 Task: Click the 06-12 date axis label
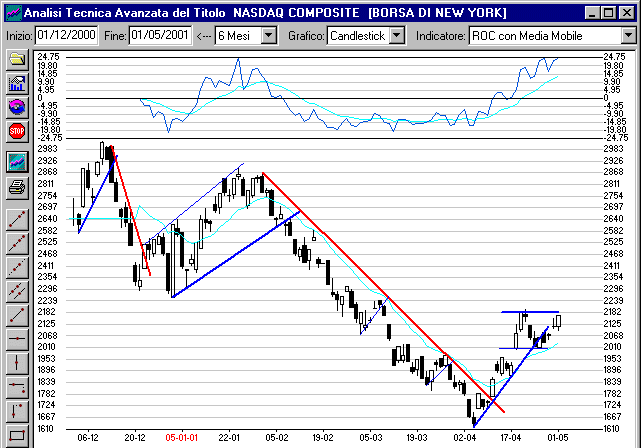pyautogui.click(x=88, y=438)
